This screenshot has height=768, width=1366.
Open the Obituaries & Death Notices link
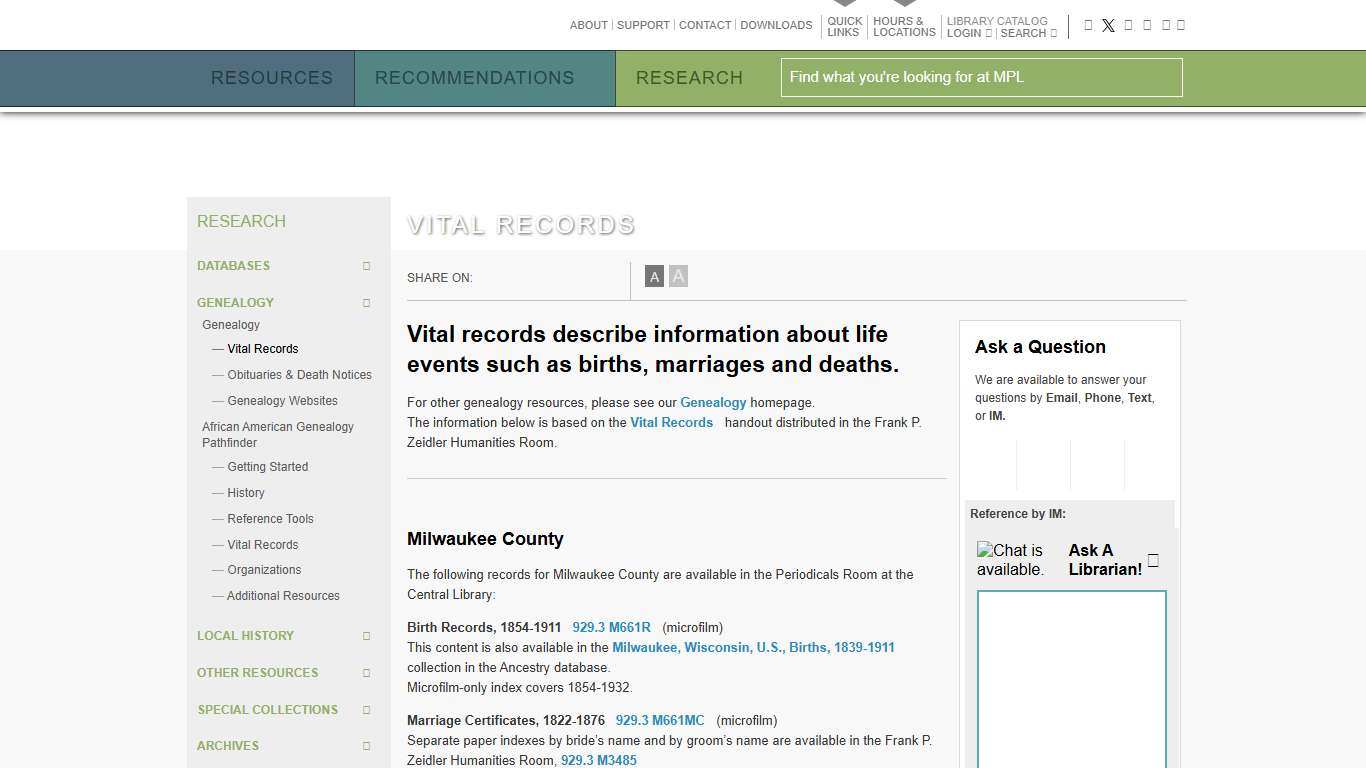(299, 375)
